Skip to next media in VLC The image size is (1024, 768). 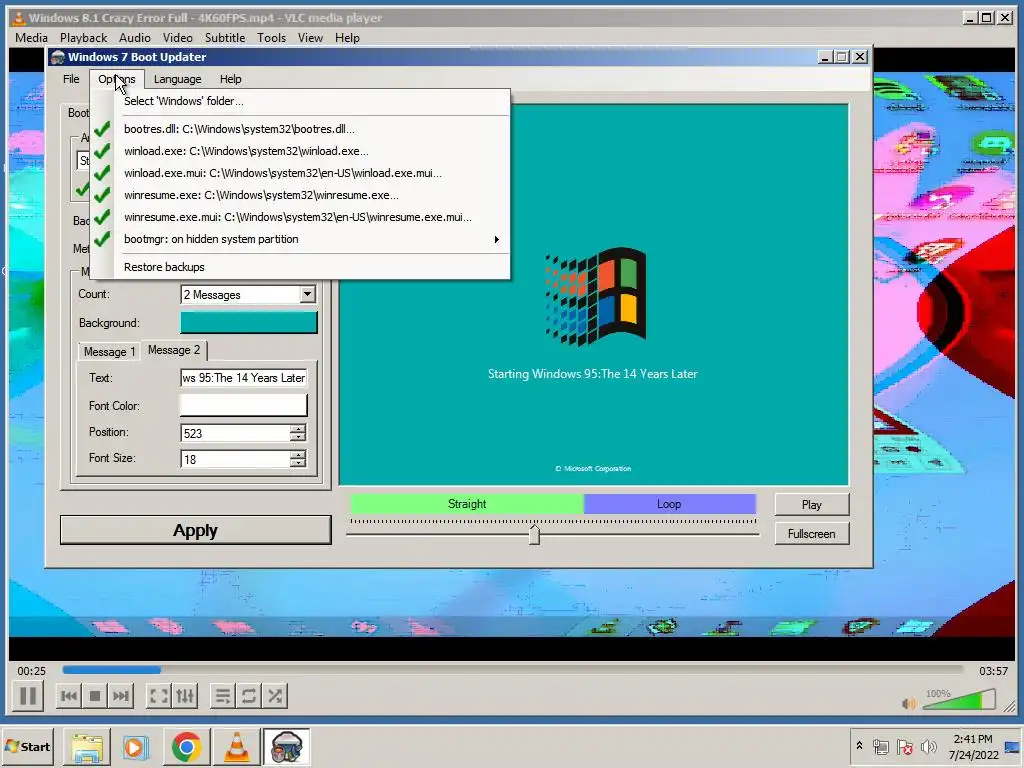tap(121, 696)
